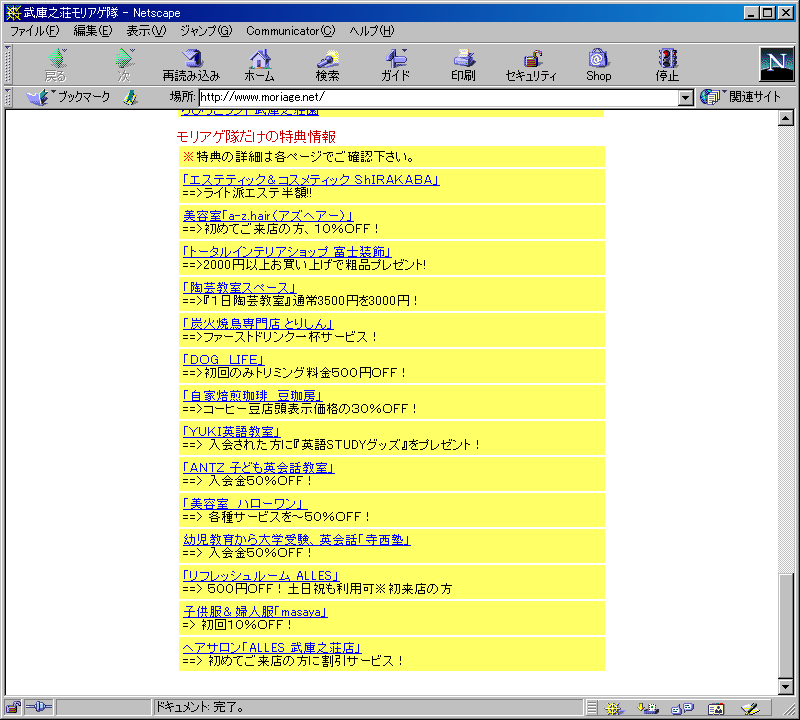This screenshot has height=720, width=800.
Task: Open the Shop toolbar icon
Action: coord(598,65)
